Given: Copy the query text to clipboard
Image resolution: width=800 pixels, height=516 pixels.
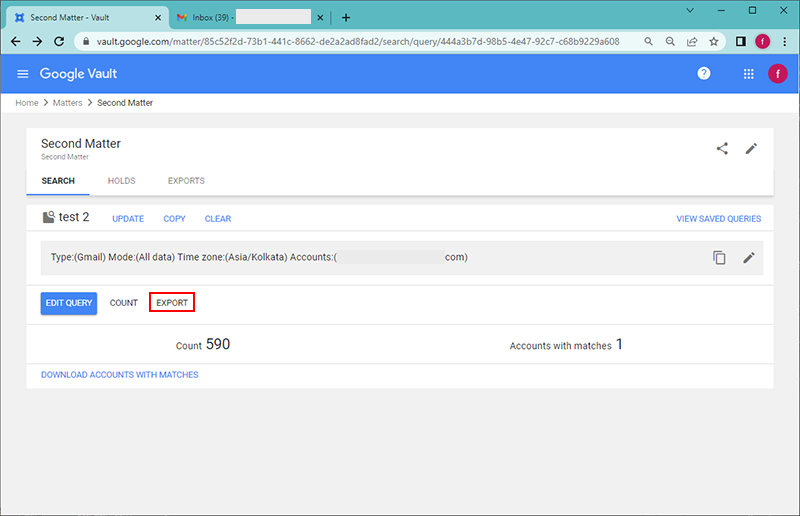Looking at the screenshot, I should pyautogui.click(x=719, y=258).
